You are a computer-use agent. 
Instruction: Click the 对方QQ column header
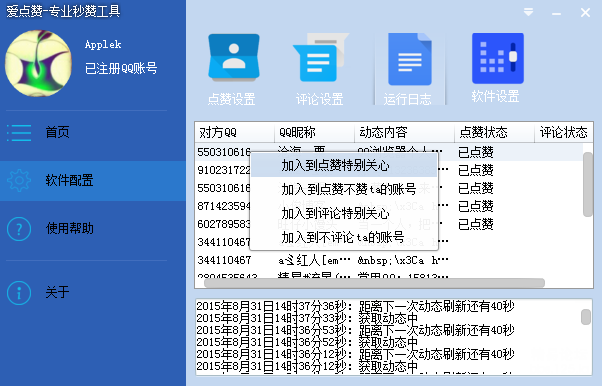(235, 133)
